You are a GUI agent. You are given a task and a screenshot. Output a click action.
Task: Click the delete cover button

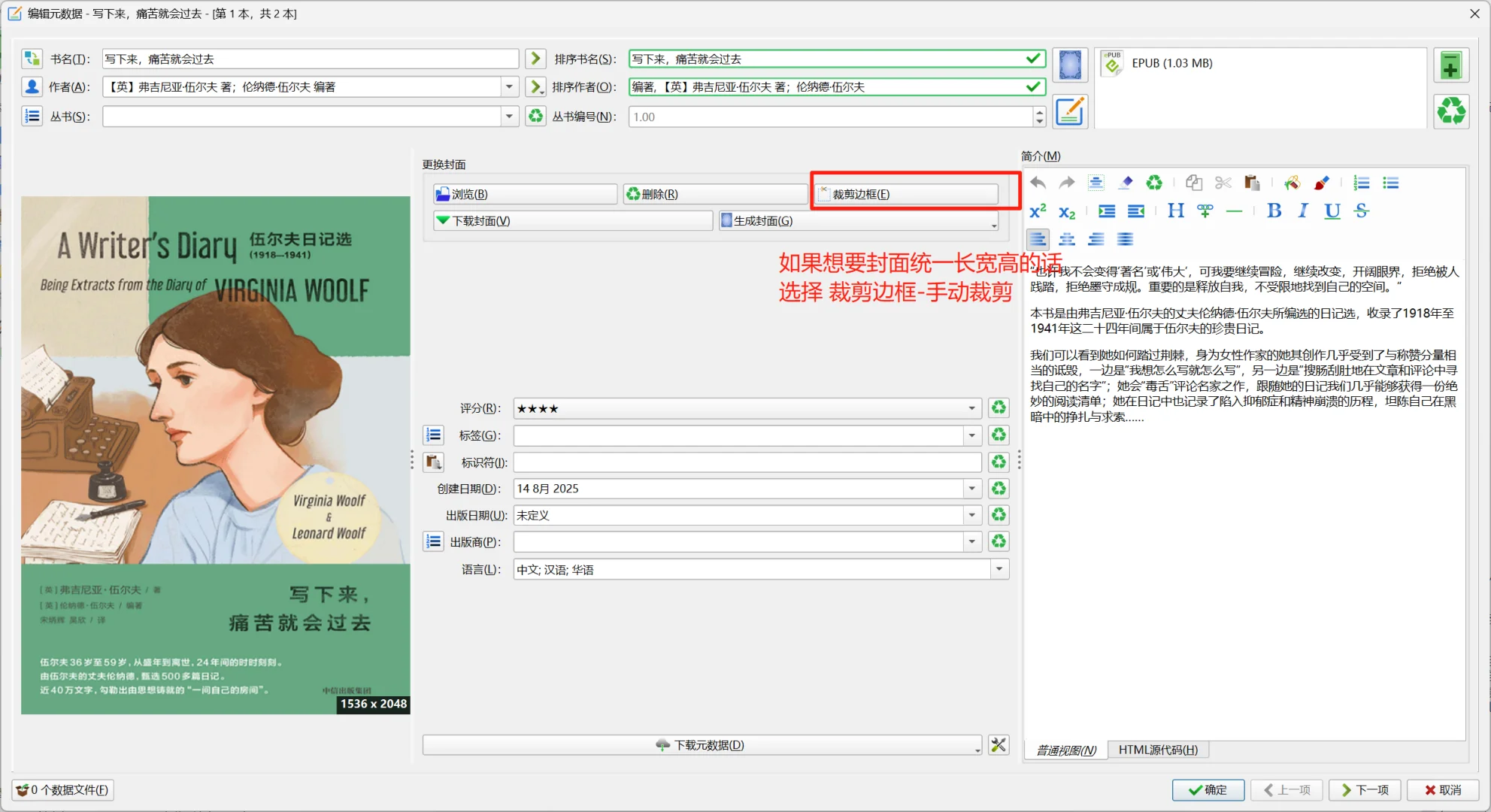coord(716,194)
